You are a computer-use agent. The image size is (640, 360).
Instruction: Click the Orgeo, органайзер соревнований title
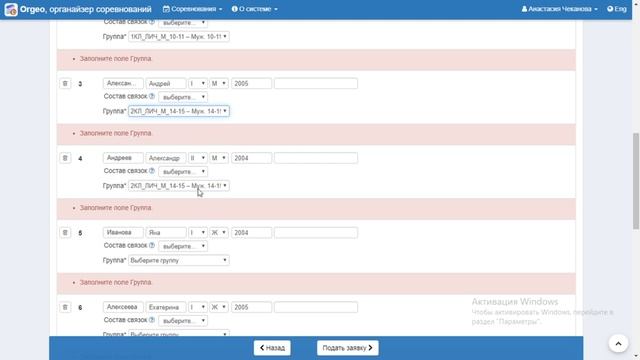click(x=86, y=9)
